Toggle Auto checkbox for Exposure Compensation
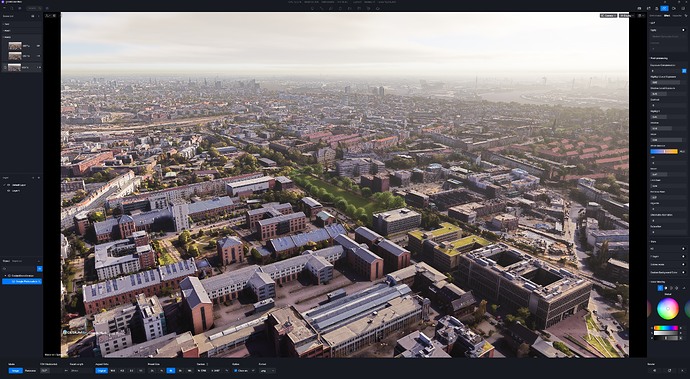Image resolution: width=690 pixels, height=379 pixels. pos(684,70)
